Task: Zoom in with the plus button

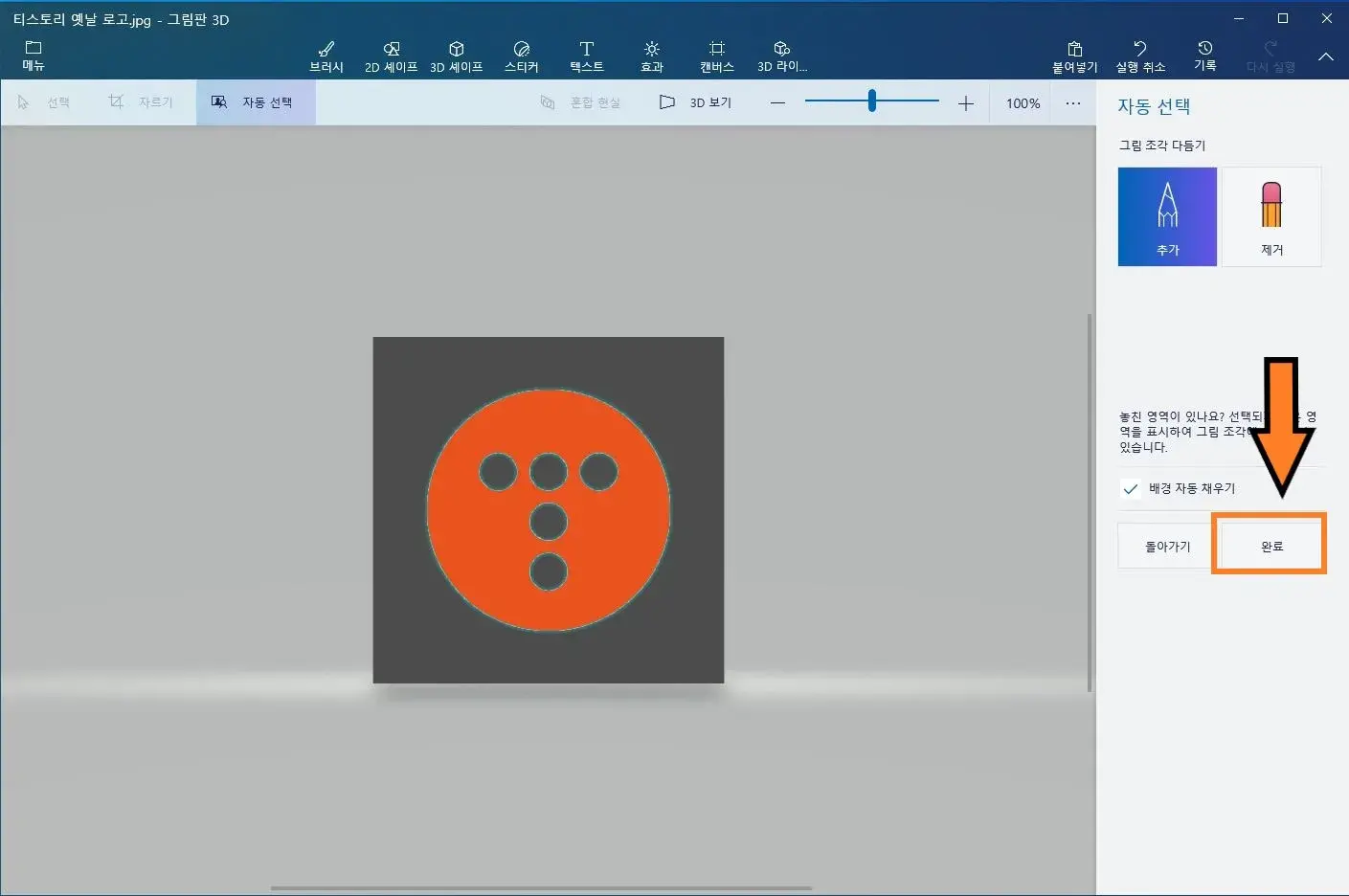Action: tap(965, 103)
